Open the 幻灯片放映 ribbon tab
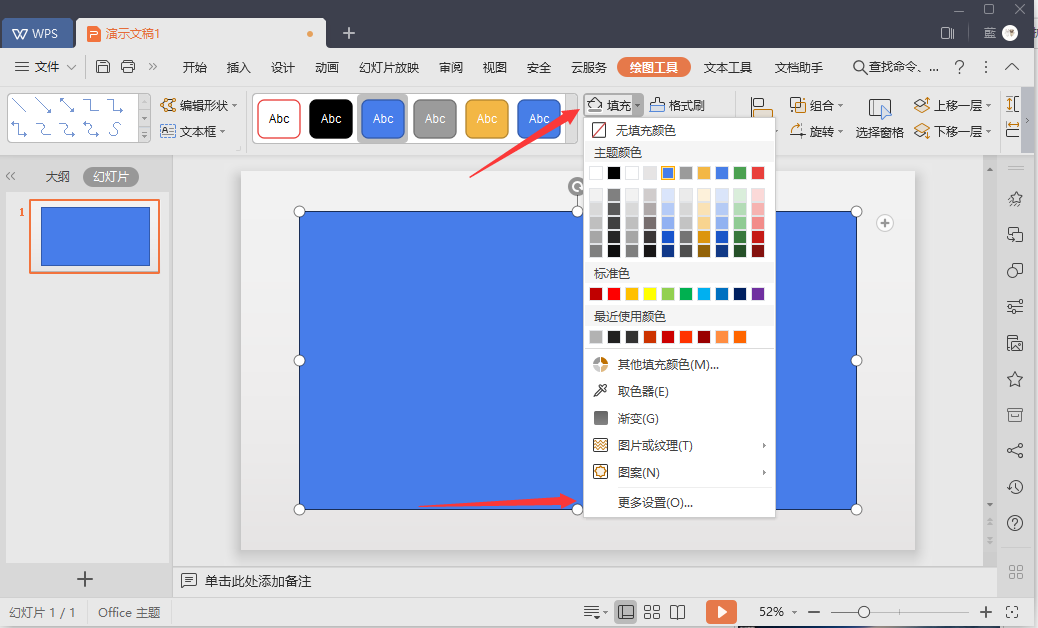This screenshot has height=628, width=1038. [x=389, y=67]
